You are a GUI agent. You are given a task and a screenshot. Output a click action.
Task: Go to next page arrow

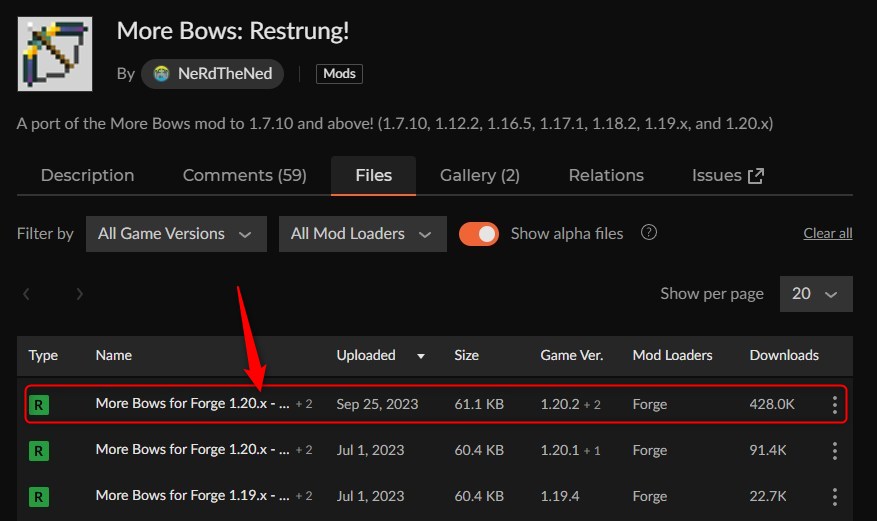(79, 293)
